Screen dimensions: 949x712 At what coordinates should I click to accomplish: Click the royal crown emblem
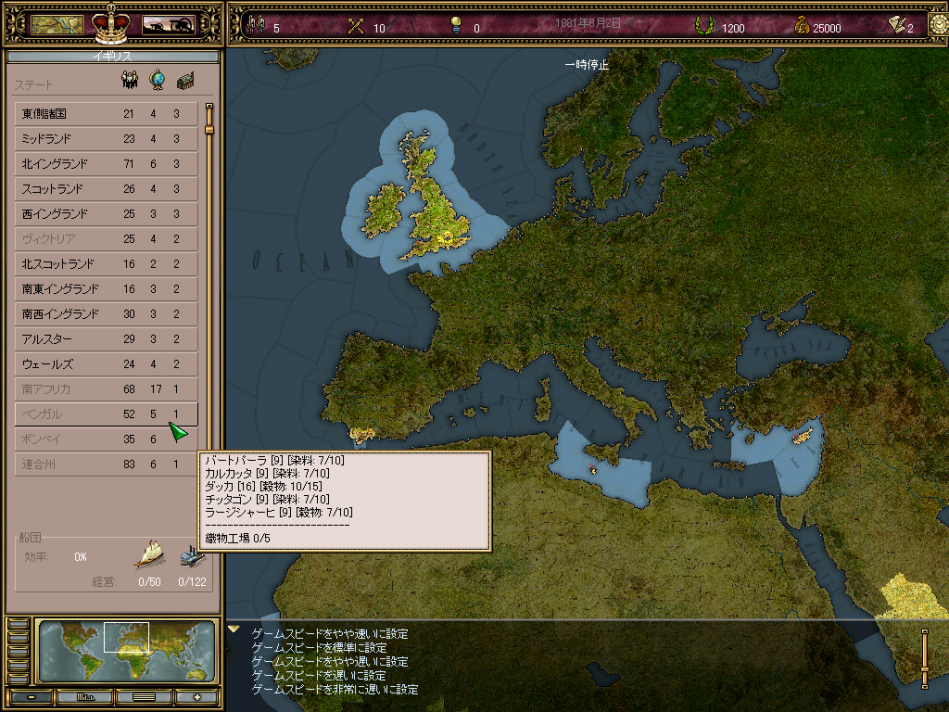[x=111, y=24]
